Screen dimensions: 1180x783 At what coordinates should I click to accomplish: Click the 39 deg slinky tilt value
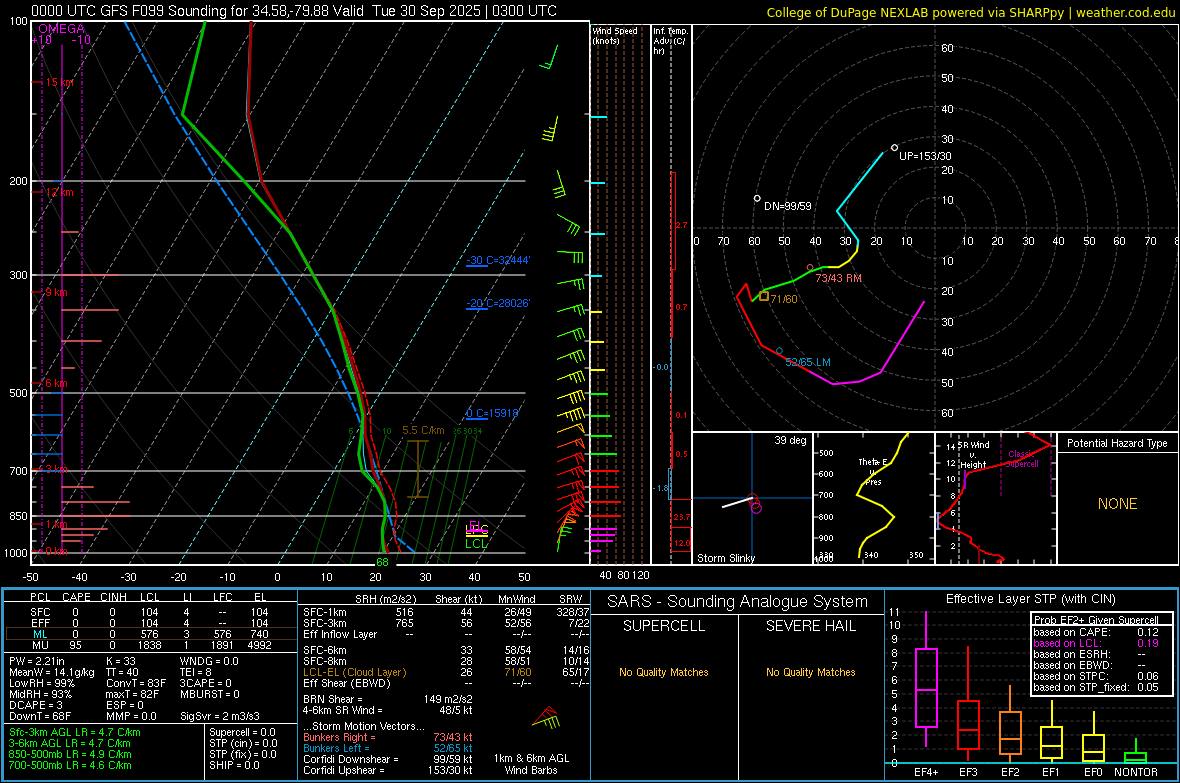(790, 440)
